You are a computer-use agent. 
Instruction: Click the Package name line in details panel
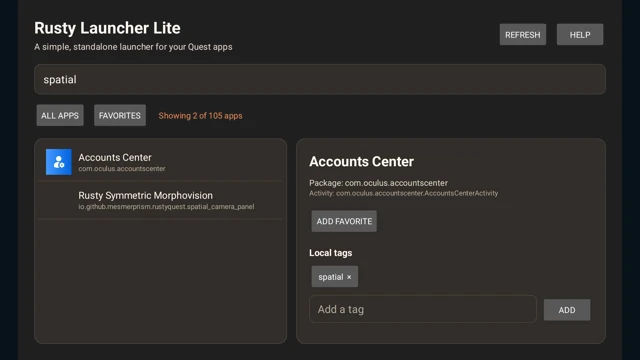[x=378, y=183]
